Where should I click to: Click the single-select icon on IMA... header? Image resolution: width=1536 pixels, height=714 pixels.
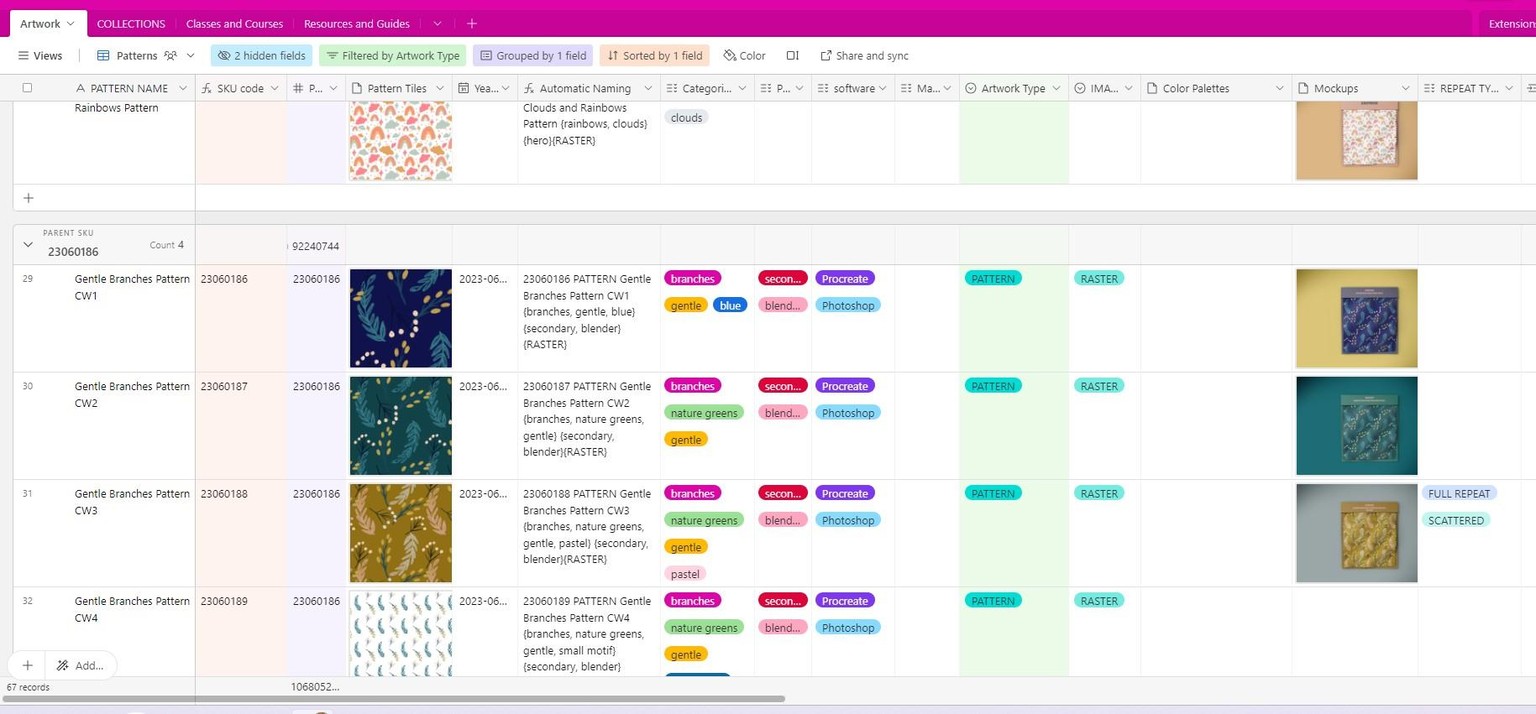(x=1080, y=88)
